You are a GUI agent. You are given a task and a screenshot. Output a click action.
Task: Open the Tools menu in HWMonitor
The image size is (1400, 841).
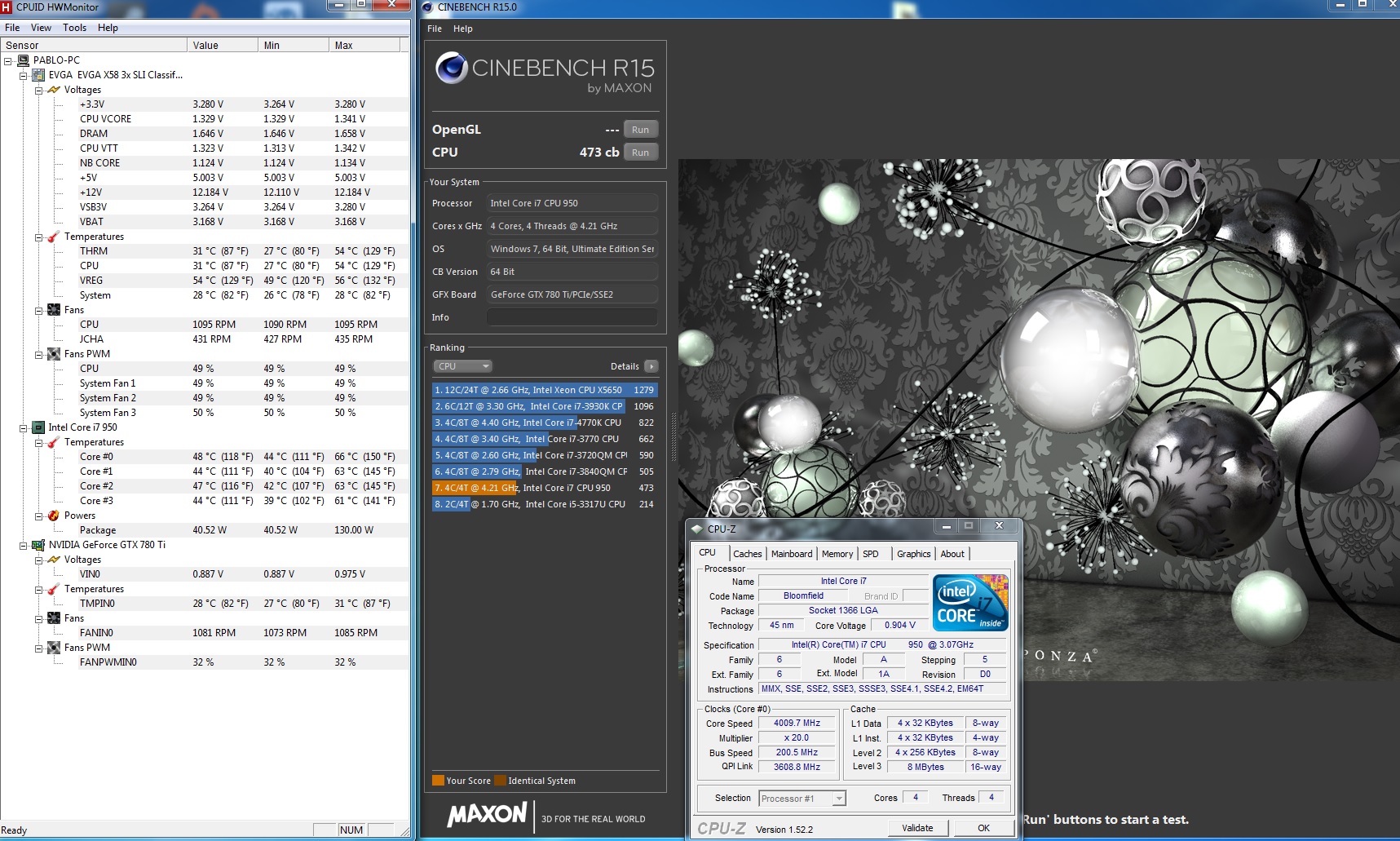tap(74, 28)
